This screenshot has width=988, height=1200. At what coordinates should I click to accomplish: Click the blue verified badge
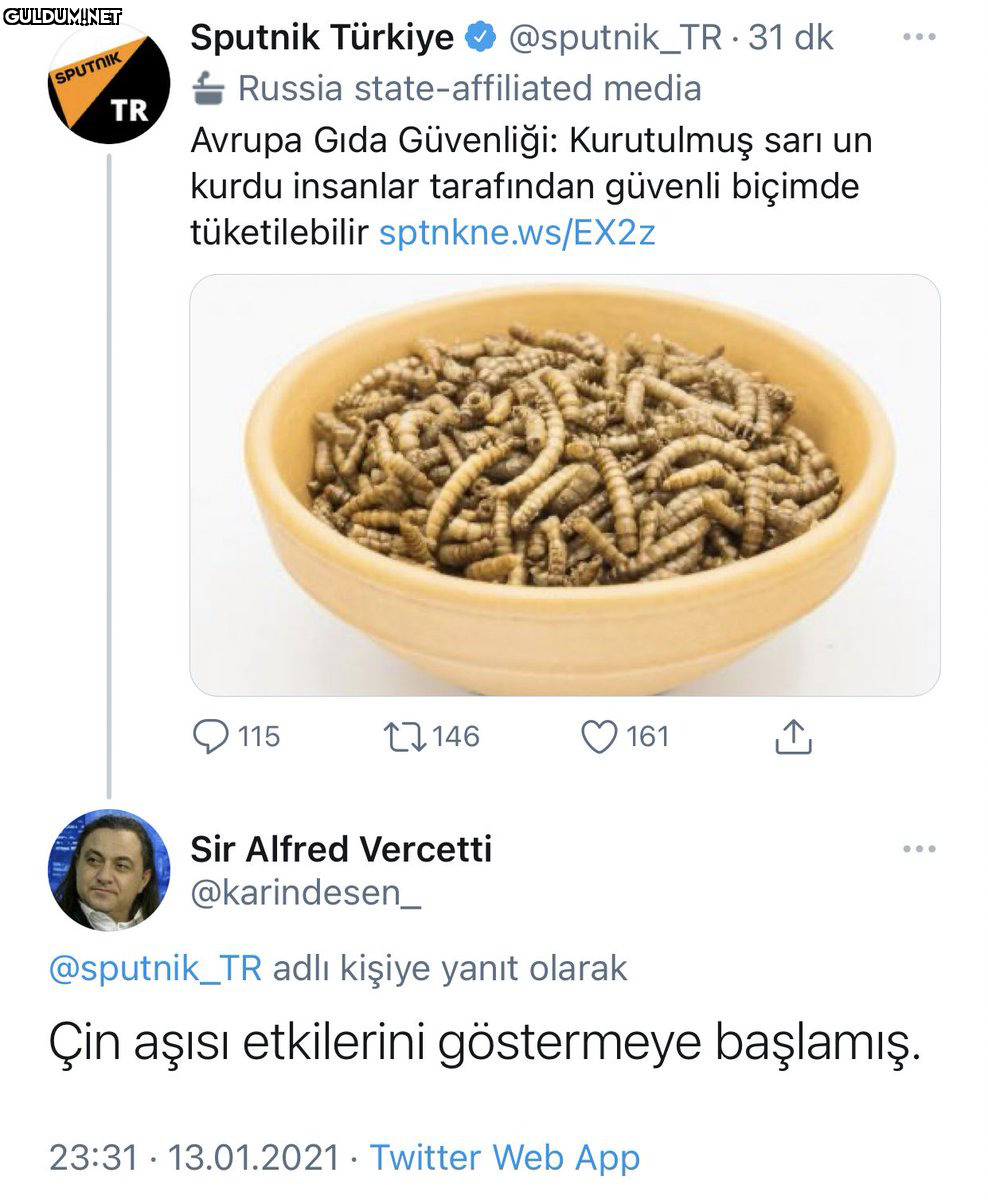(482, 38)
